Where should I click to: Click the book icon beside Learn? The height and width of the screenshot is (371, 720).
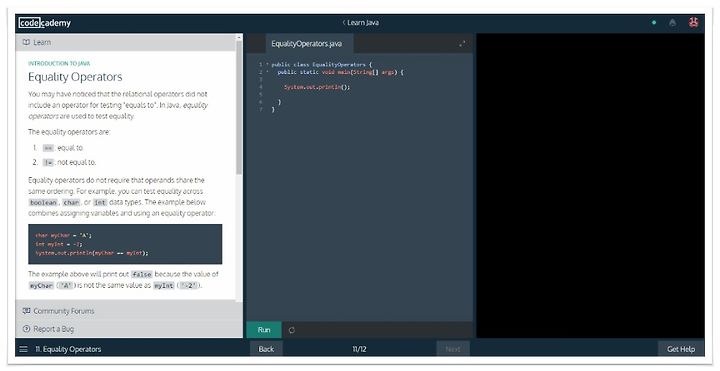[26, 42]
